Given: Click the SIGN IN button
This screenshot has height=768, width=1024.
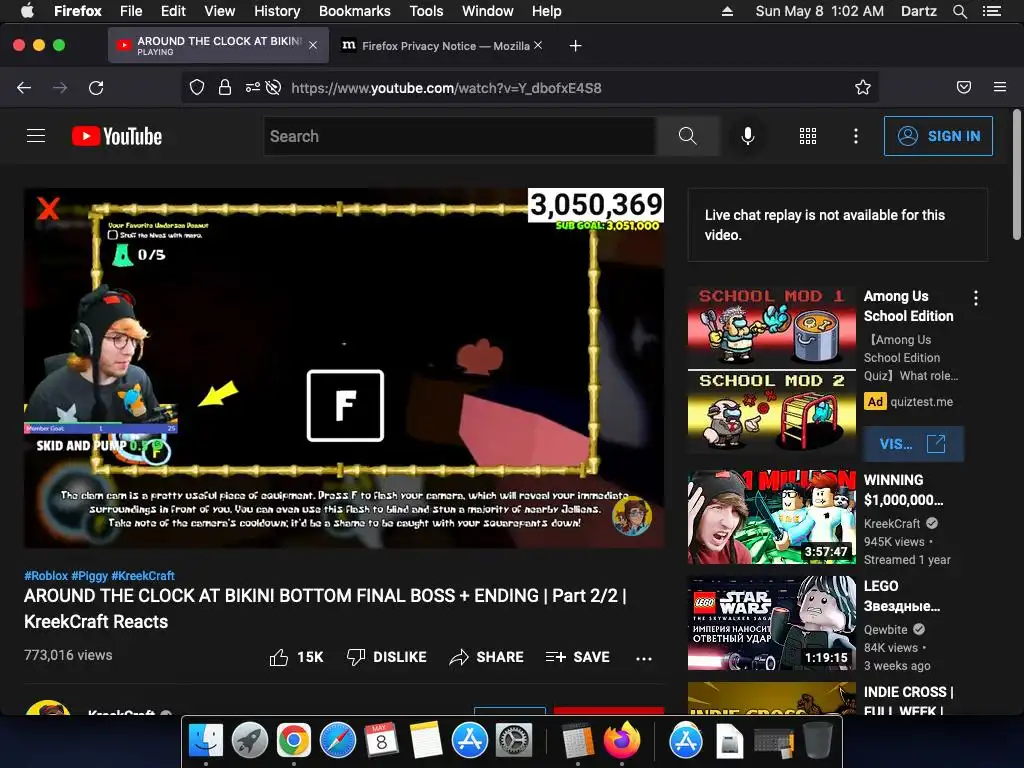Looking at the screenshot, I should point(938,136).
